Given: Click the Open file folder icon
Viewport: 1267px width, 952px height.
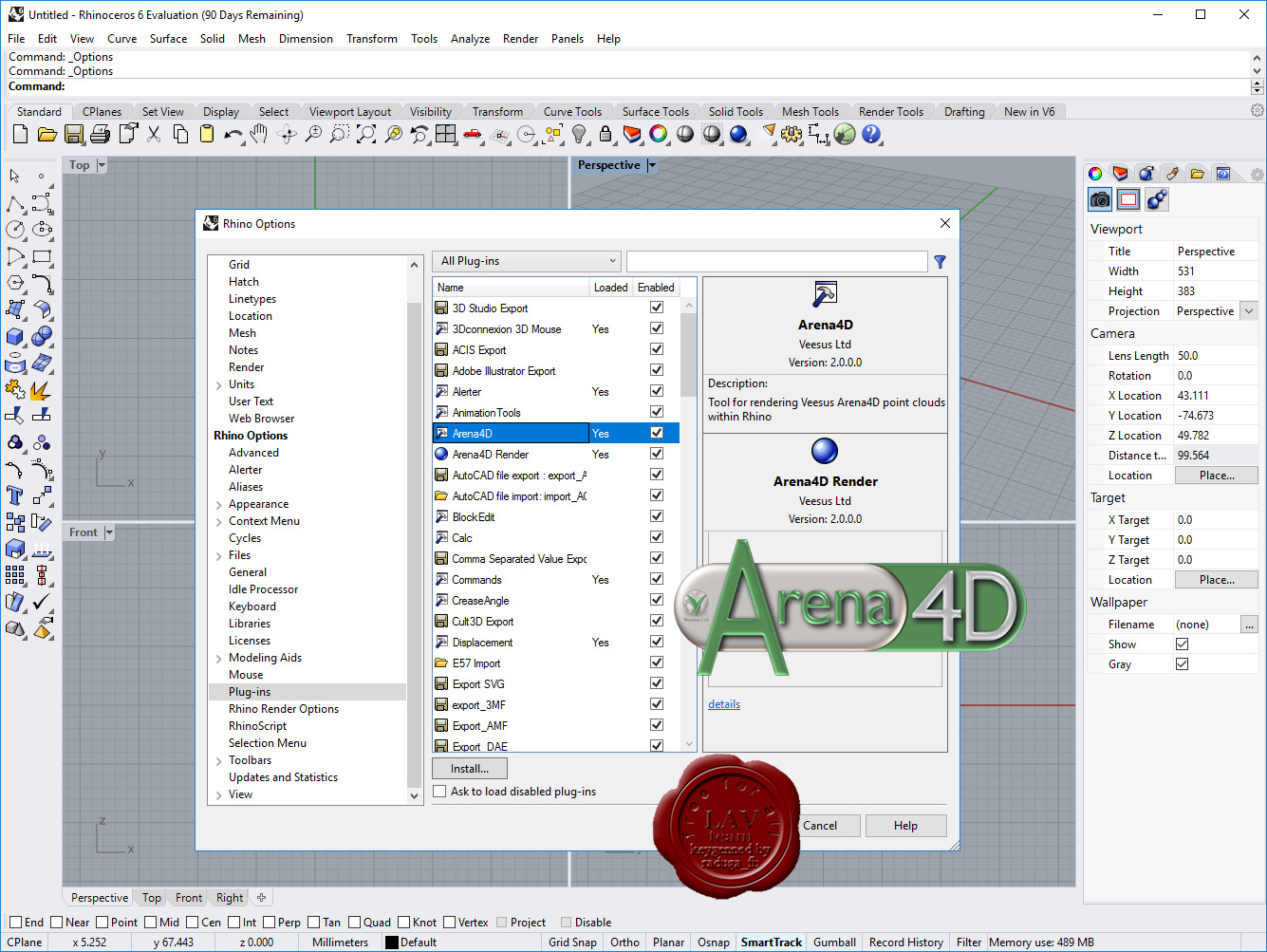Looking at the screenshot, I should [x=47, y=135].
